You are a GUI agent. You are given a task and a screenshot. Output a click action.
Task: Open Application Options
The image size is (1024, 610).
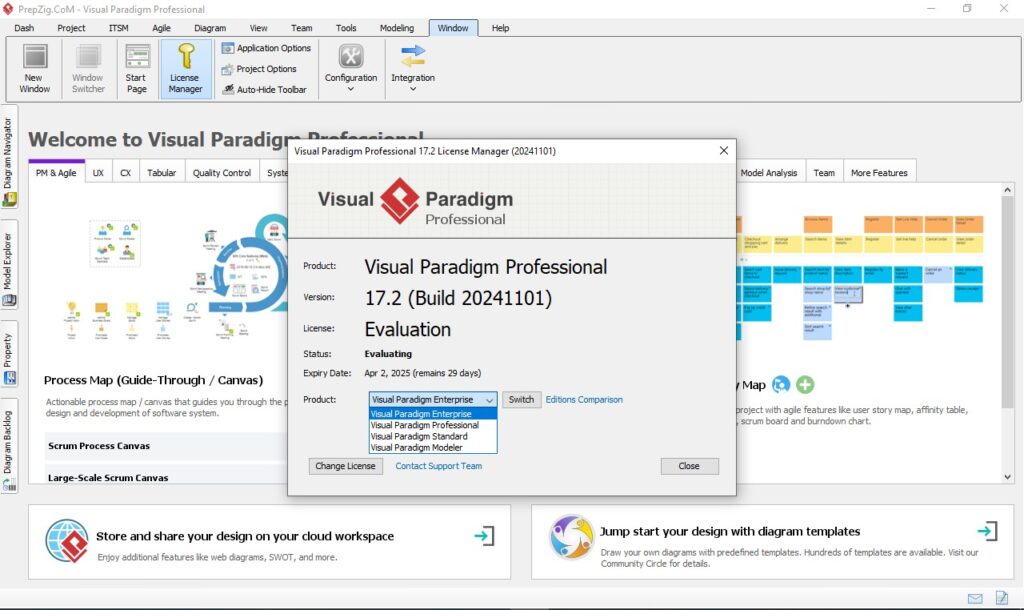click(266, 48)
